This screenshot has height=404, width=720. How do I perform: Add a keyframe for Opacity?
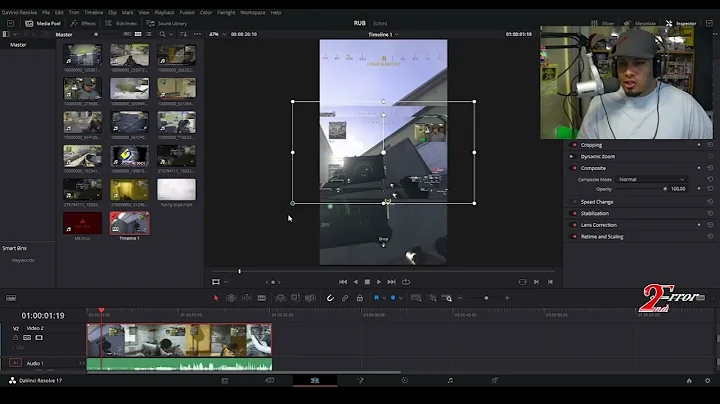(699, 189)
